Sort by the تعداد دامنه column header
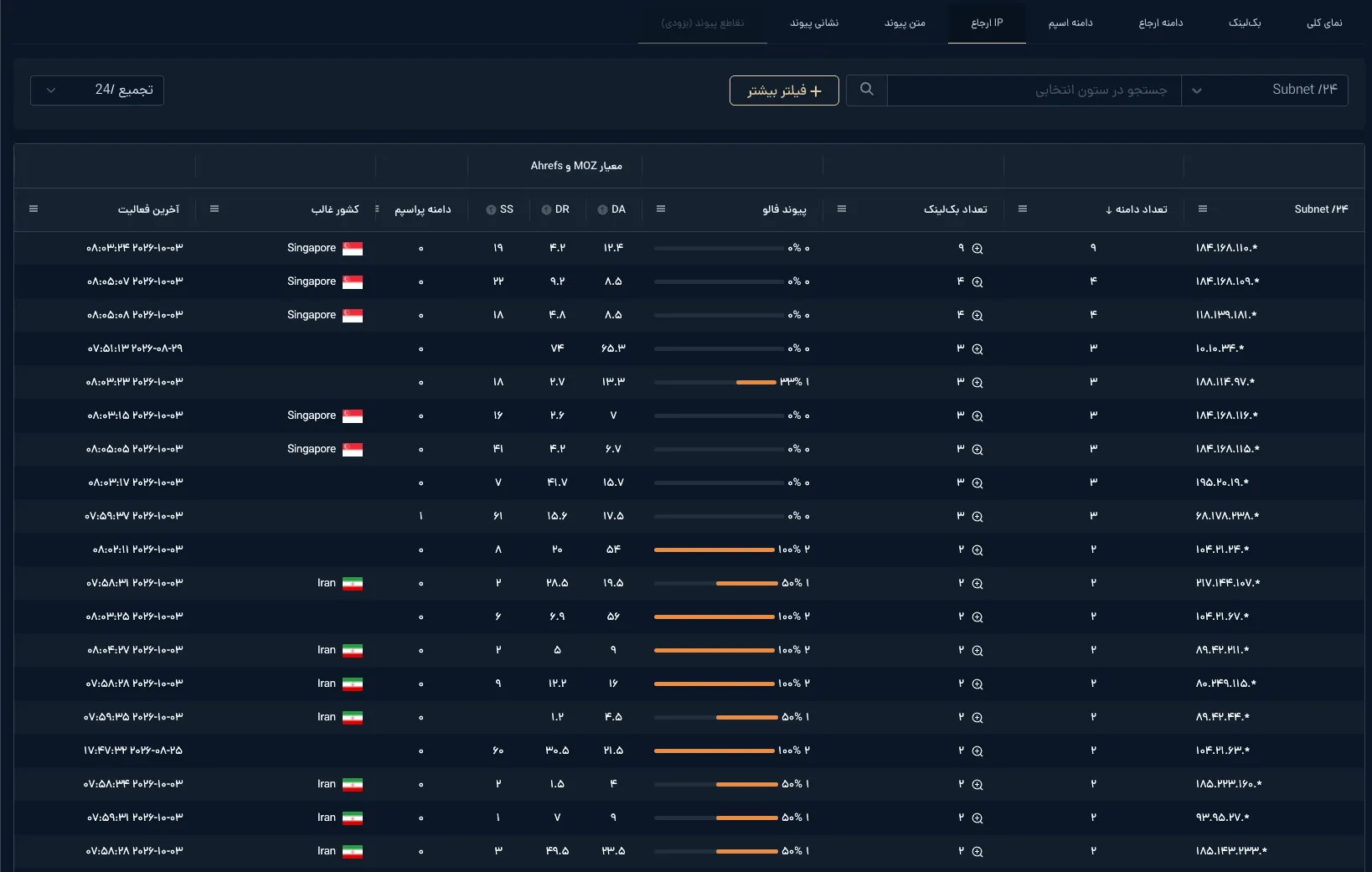 tap(1136, 209)
